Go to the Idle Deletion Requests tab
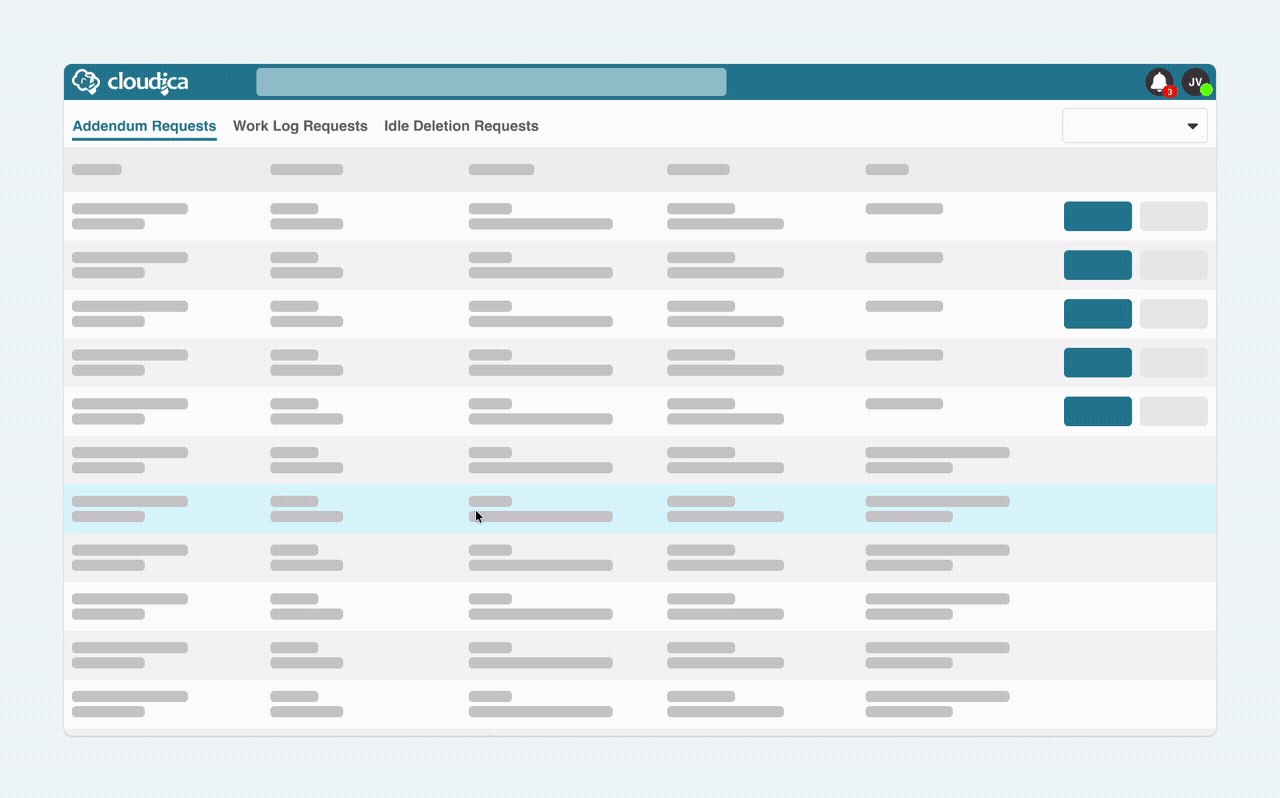 [461, 126]
